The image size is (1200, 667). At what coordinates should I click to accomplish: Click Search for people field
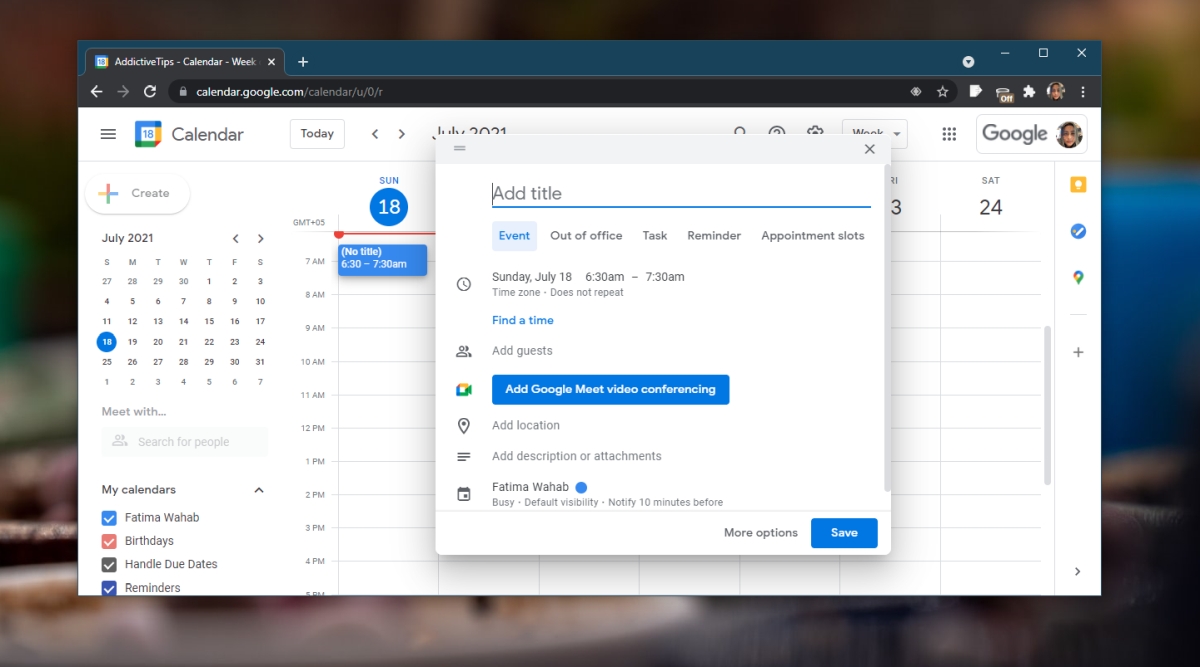pos(184,442)
